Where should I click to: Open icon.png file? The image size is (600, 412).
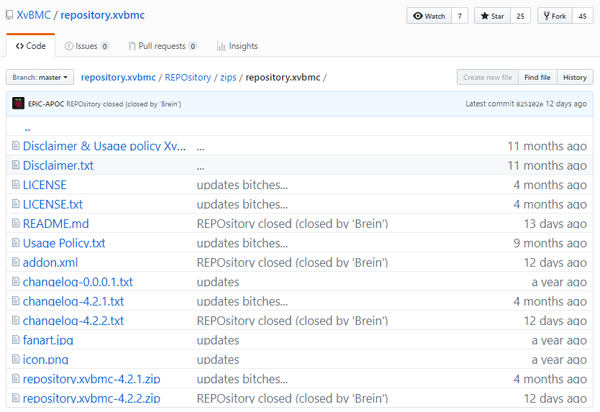[x=46, y=360]
